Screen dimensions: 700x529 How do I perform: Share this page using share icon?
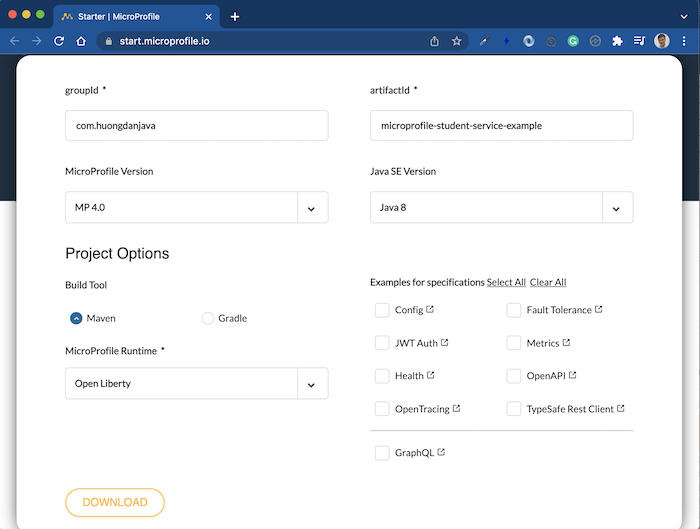[x=434, y=41]
